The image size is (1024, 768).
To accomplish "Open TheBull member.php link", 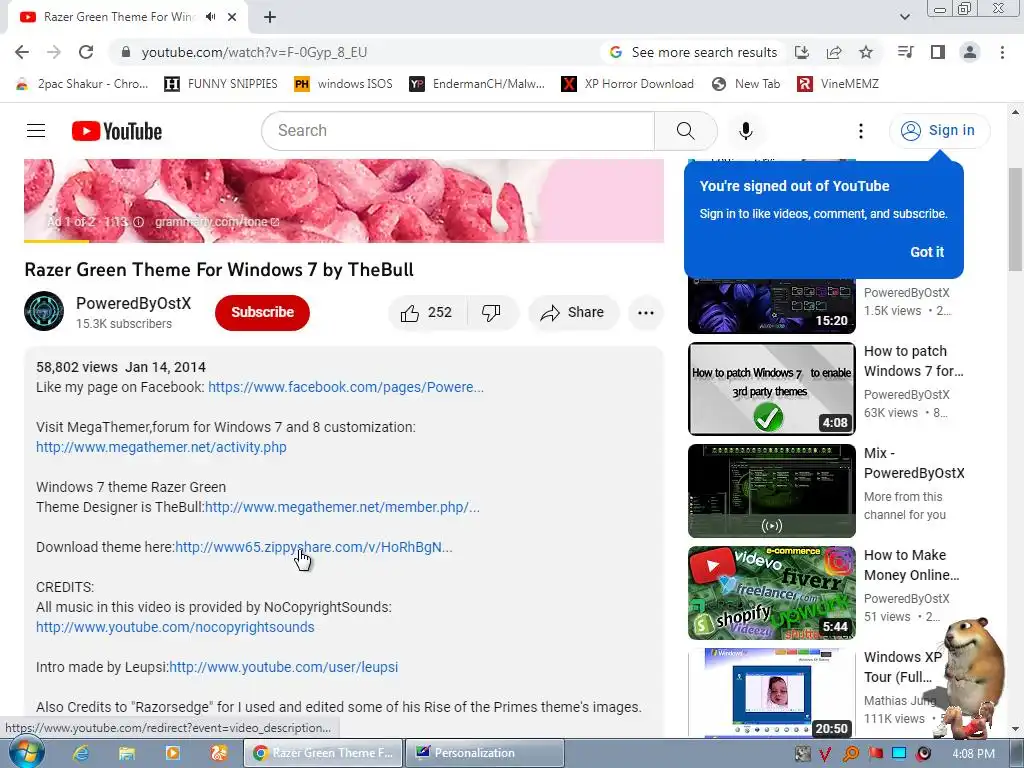I will tap(342, 507).
